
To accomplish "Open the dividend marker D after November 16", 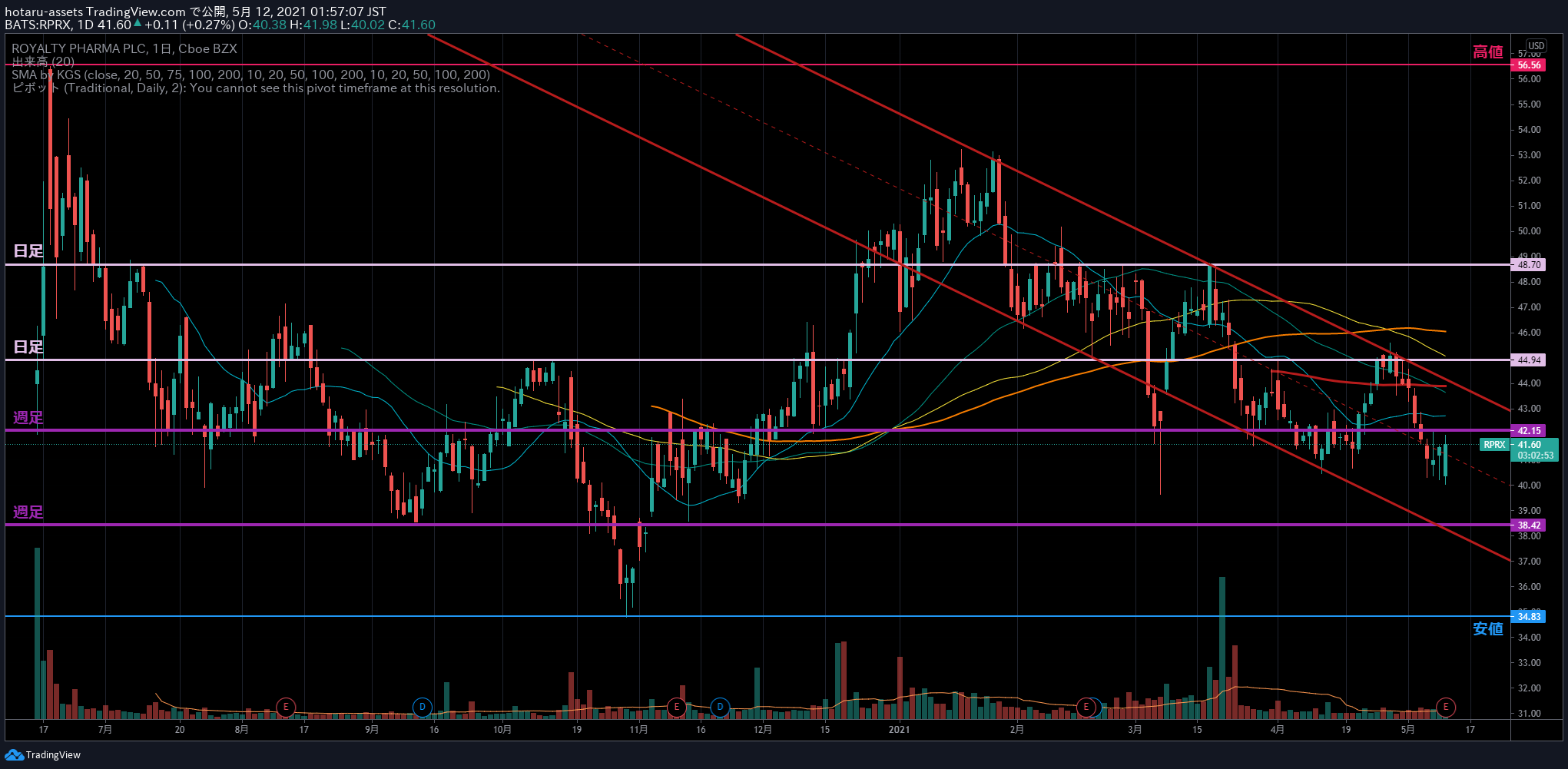I will 720,707.
